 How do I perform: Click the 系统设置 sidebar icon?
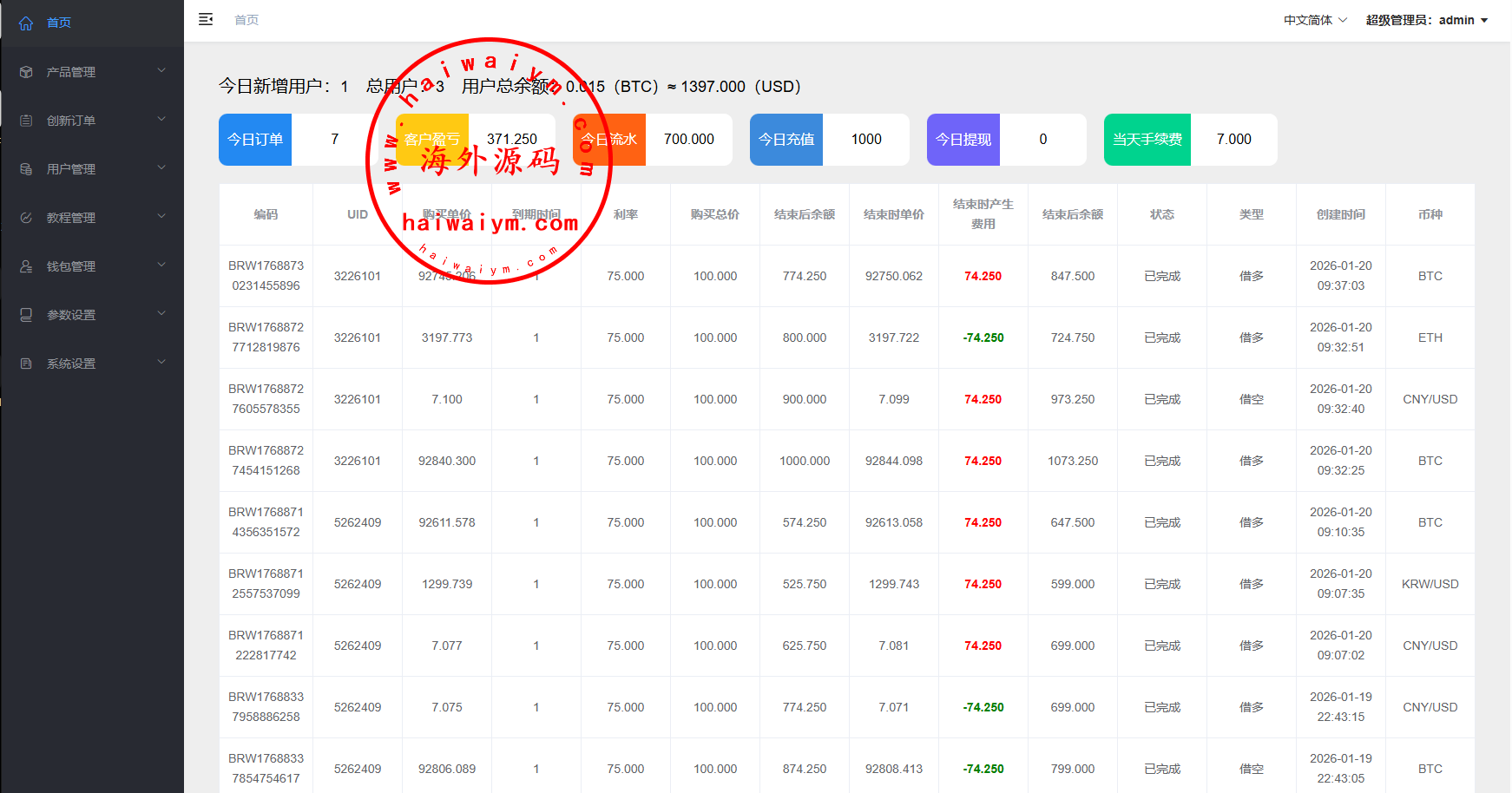26,364
